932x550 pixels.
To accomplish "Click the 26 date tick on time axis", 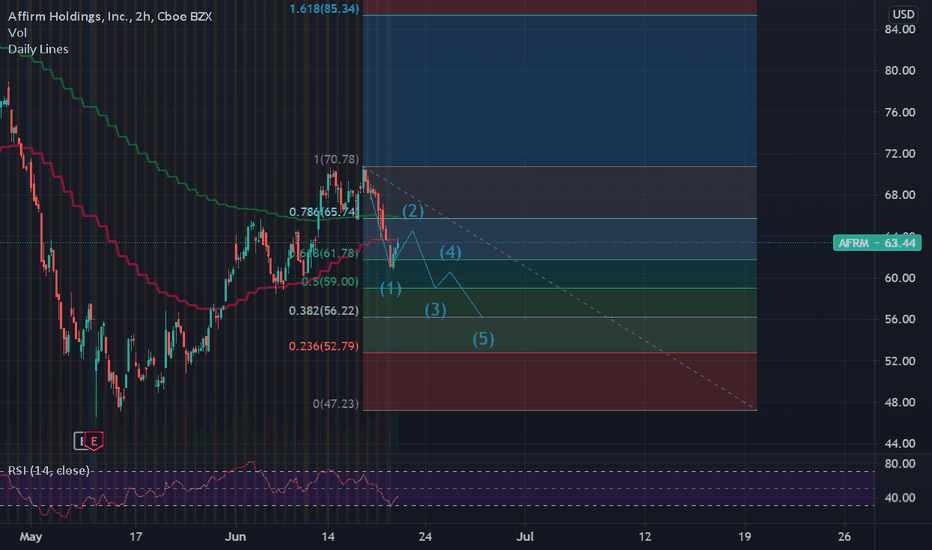I will point(845,537).
